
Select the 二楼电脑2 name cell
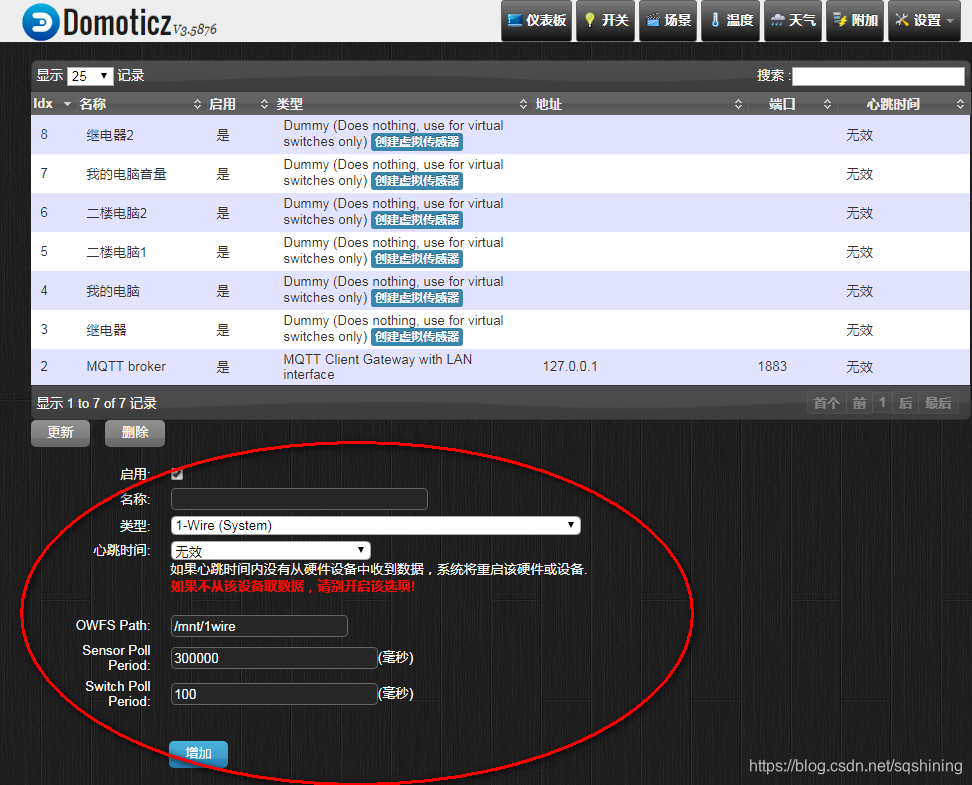tap(117, 213)
